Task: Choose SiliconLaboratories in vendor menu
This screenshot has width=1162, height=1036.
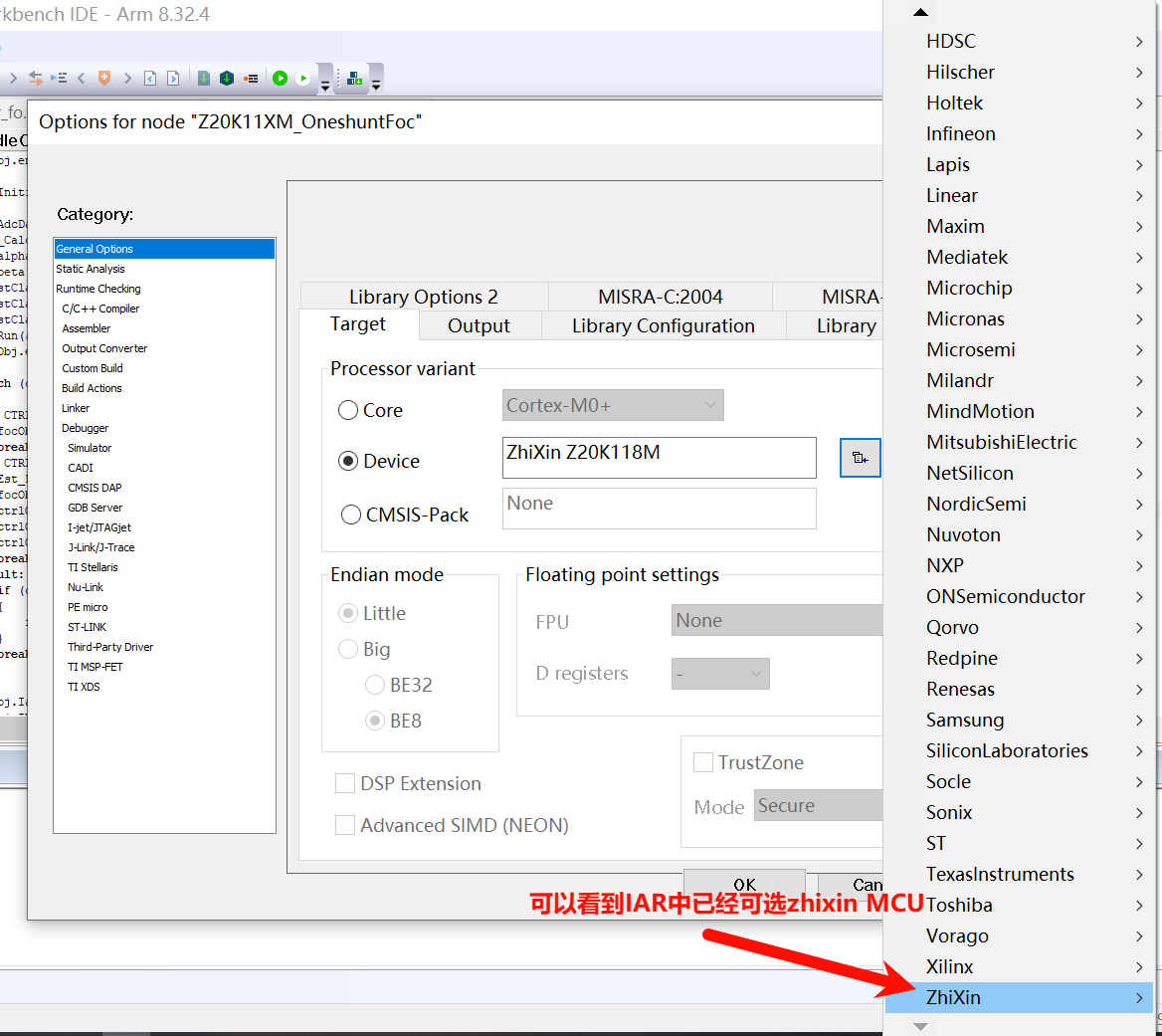Action: (1019, 750)
